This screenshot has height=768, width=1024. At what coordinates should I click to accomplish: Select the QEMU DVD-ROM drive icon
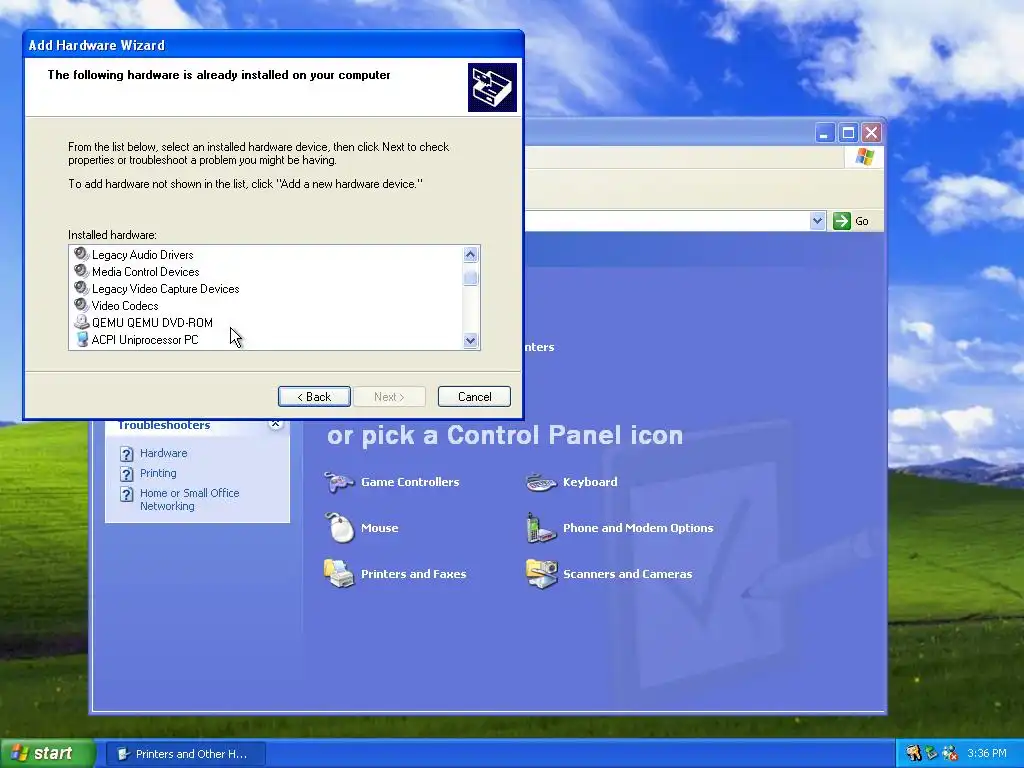(81, 322)
